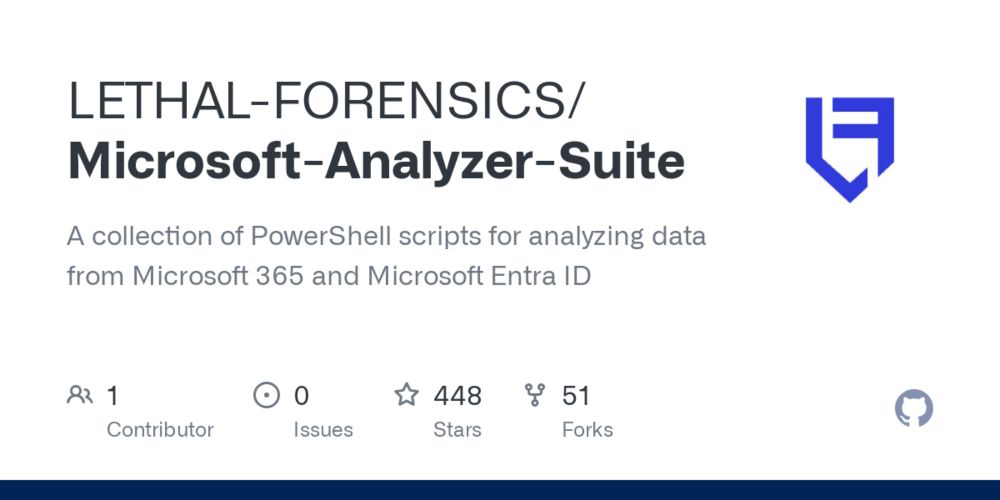Select the 1 contributor count
This screenshot has height=500, width=1000.
tap(113, 395)
